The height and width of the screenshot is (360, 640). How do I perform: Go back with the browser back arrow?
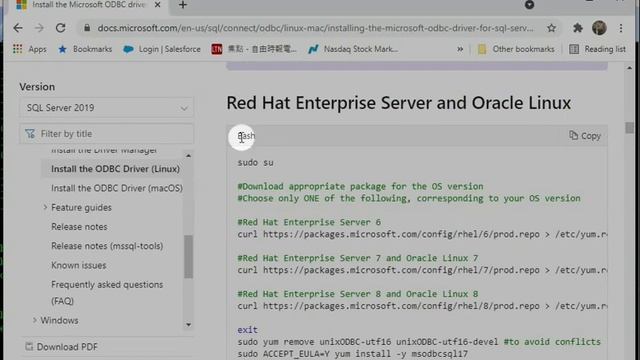[x=18, y=28]
